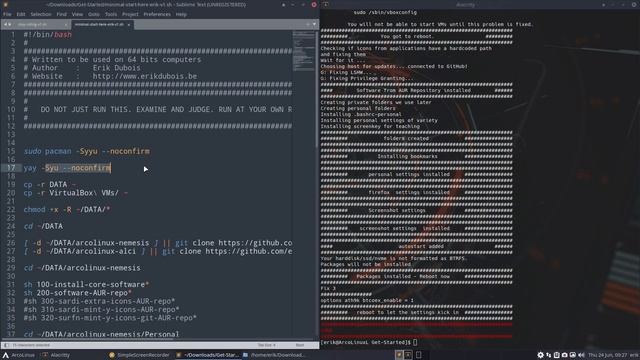This screenshot has height=360, width=640.
Task: Click the 'cp -r VirtualBox\ VMs/' line
Action: pyautogui.click(x=76, y=193)
